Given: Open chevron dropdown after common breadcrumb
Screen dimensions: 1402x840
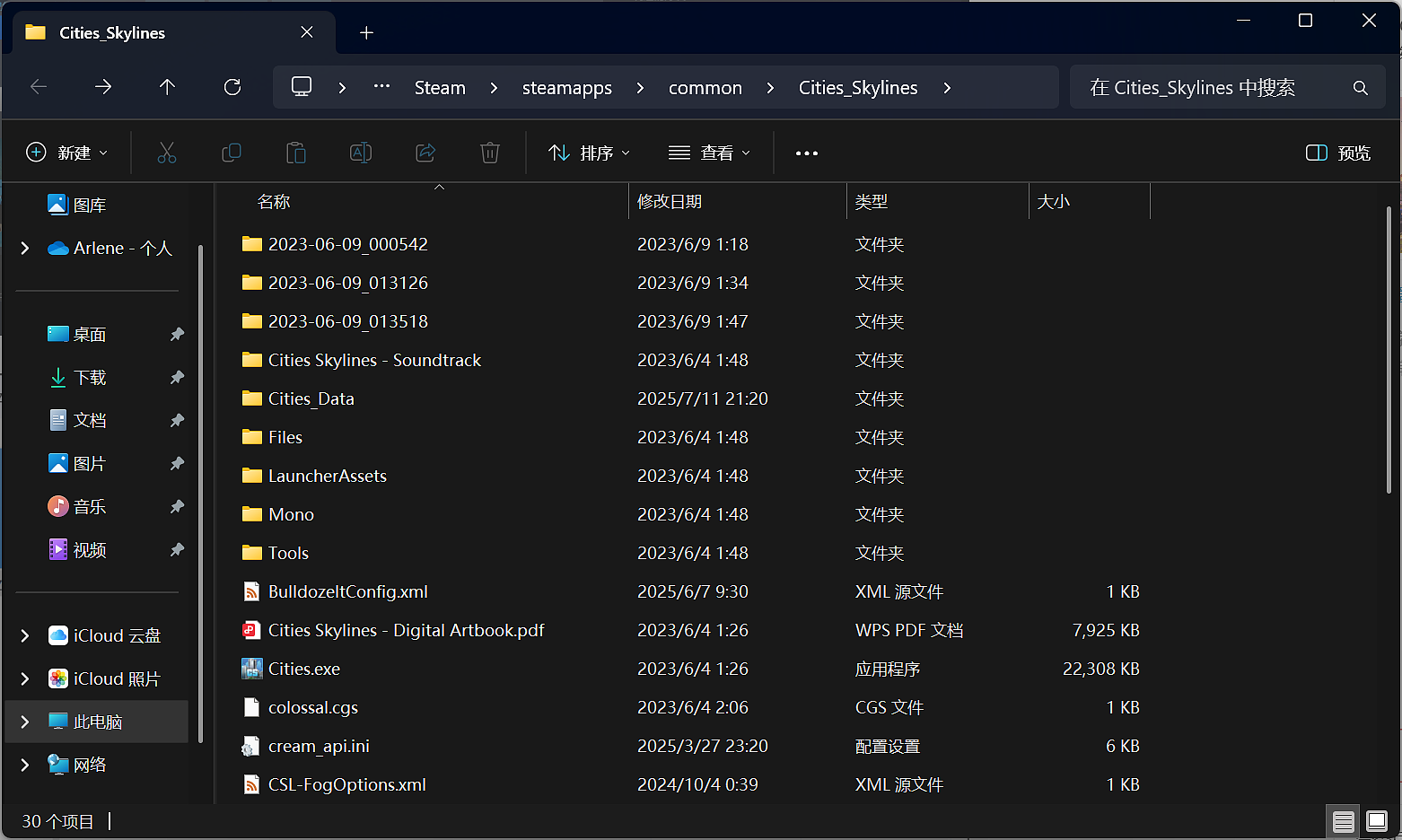Looking at the screenshot, I should (770, 88).
